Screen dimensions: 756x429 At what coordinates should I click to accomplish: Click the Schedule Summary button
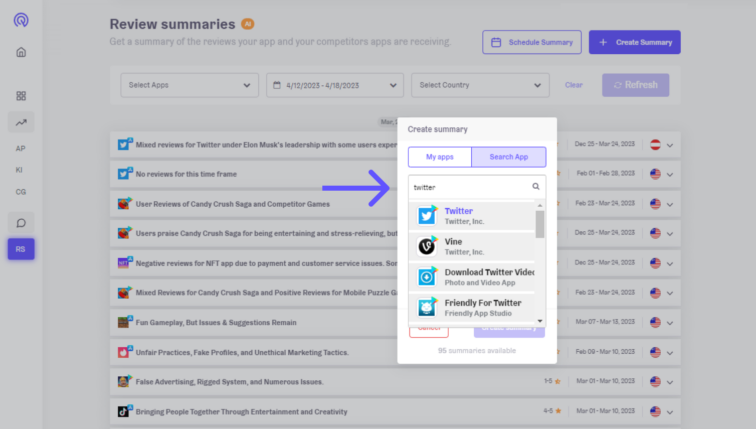pyautogui.click(x=532, y=42)
